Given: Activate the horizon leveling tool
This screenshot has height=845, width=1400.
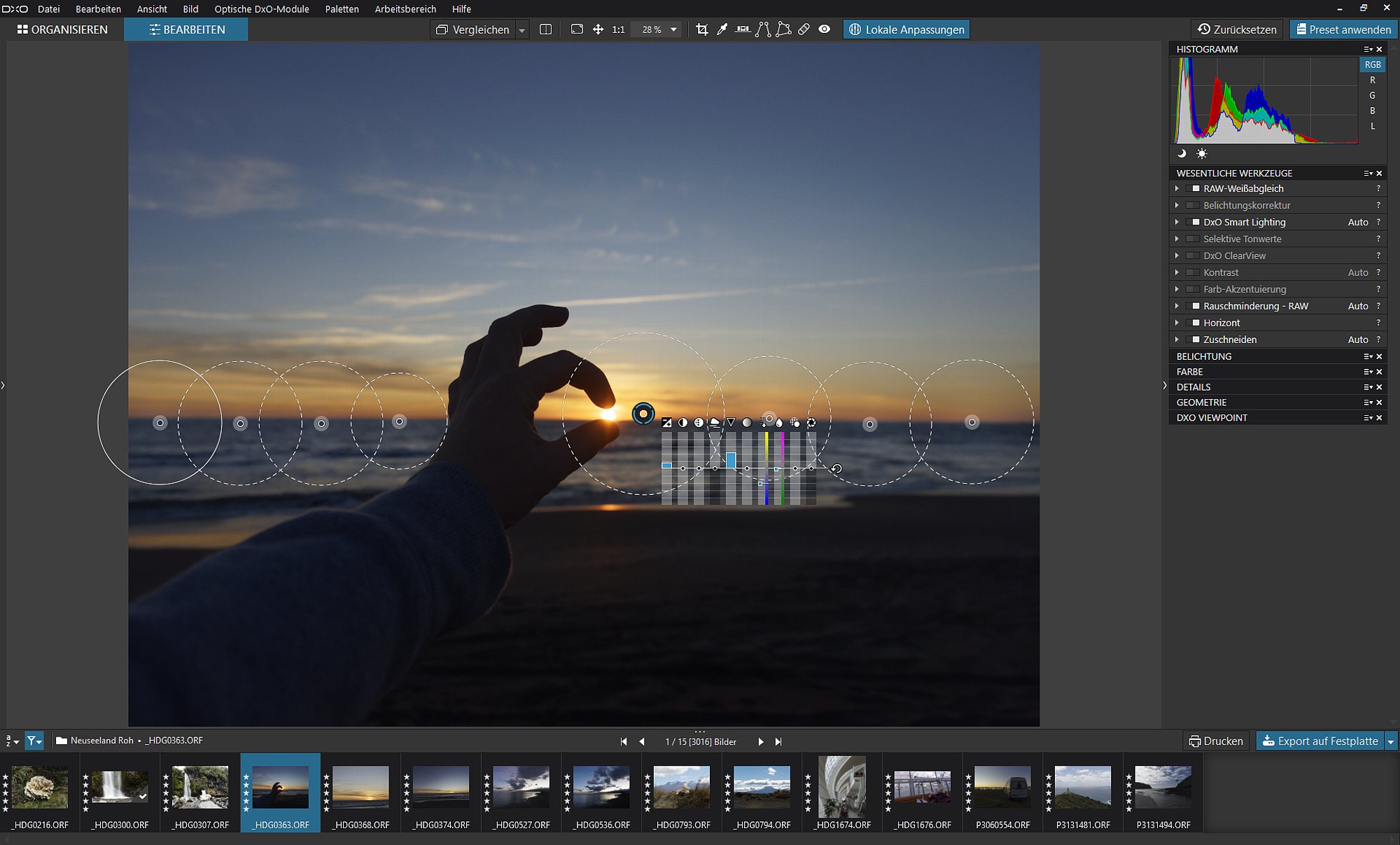Looking at the screenshot, I should 743,29.
